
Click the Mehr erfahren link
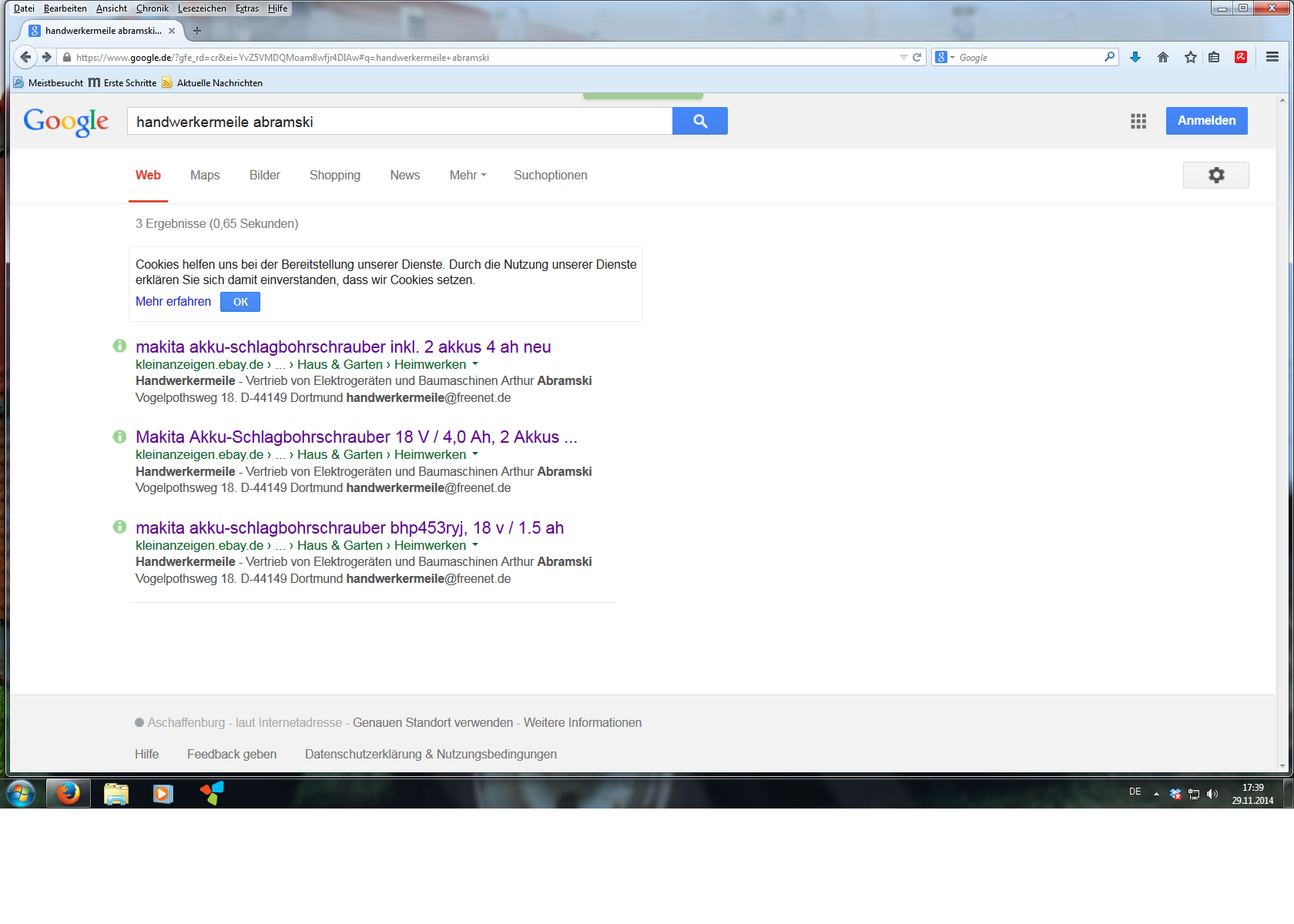(173, 301)
